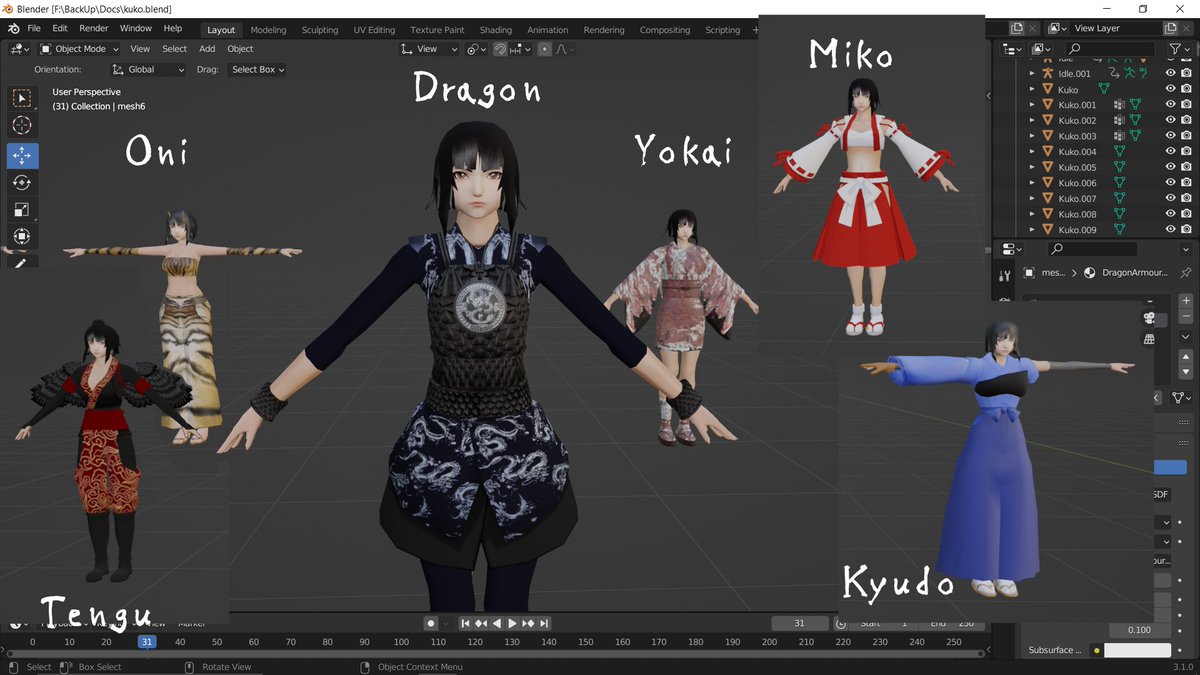The image size is (1200, 675).
Task: Hide Idle.001 in viewport via eye icon
Action: click(x=1170, y=73)
